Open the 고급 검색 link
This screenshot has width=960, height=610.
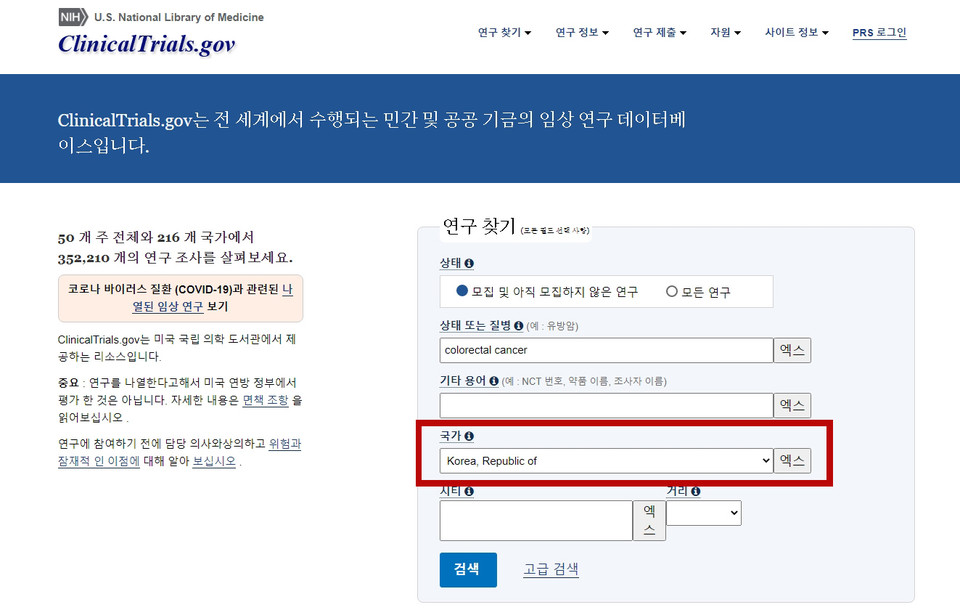tap(551, 569)
